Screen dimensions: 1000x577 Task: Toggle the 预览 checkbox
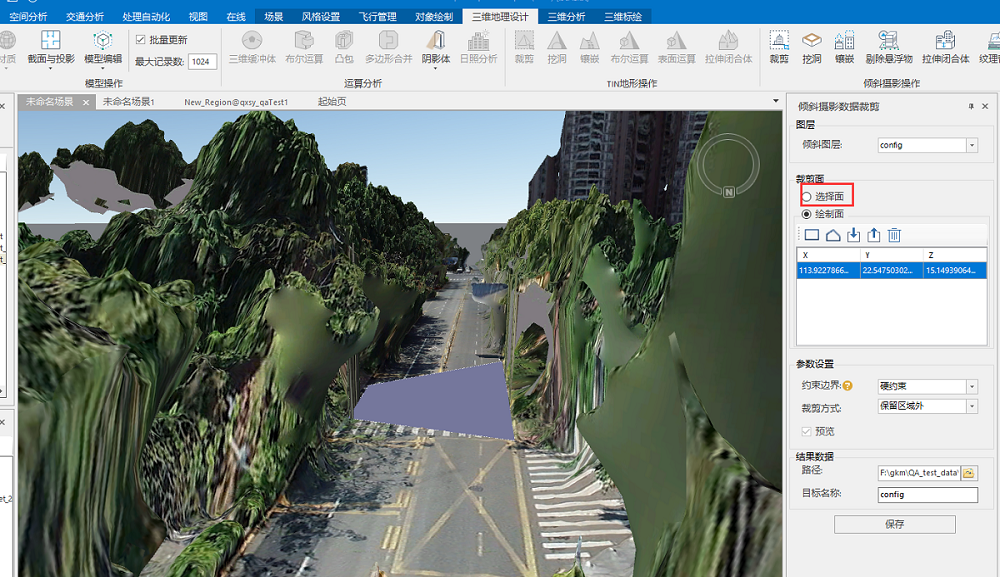[806, 432]
